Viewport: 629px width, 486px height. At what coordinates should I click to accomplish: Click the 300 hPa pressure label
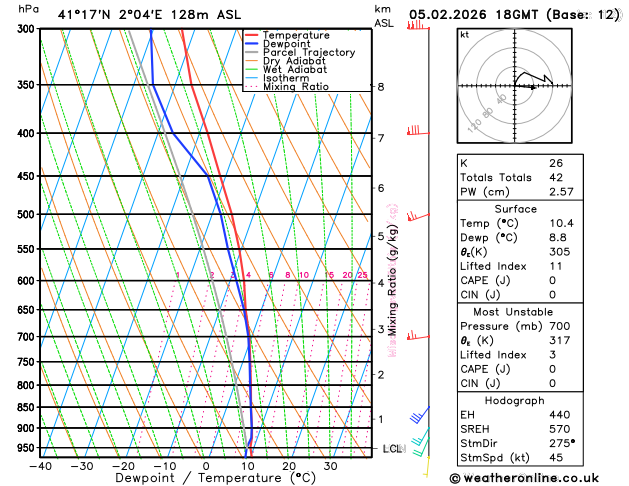(28, 29)
